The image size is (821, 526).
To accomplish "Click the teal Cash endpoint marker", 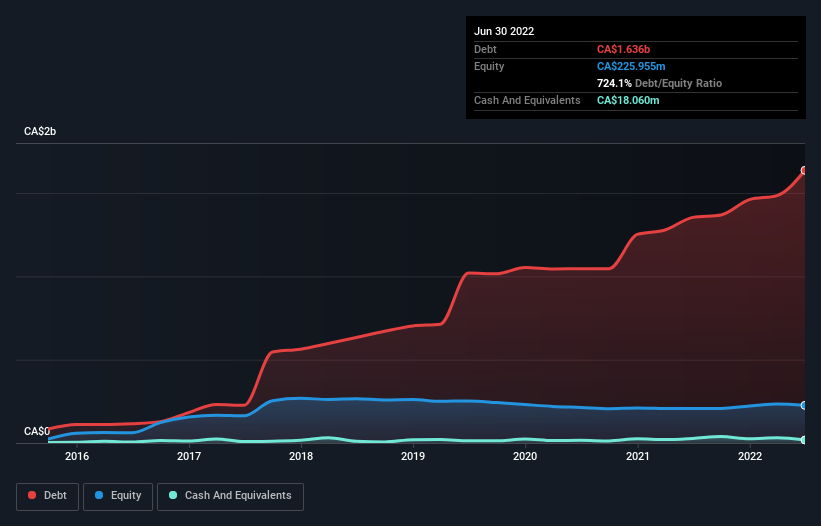I will tap(804, 440).
